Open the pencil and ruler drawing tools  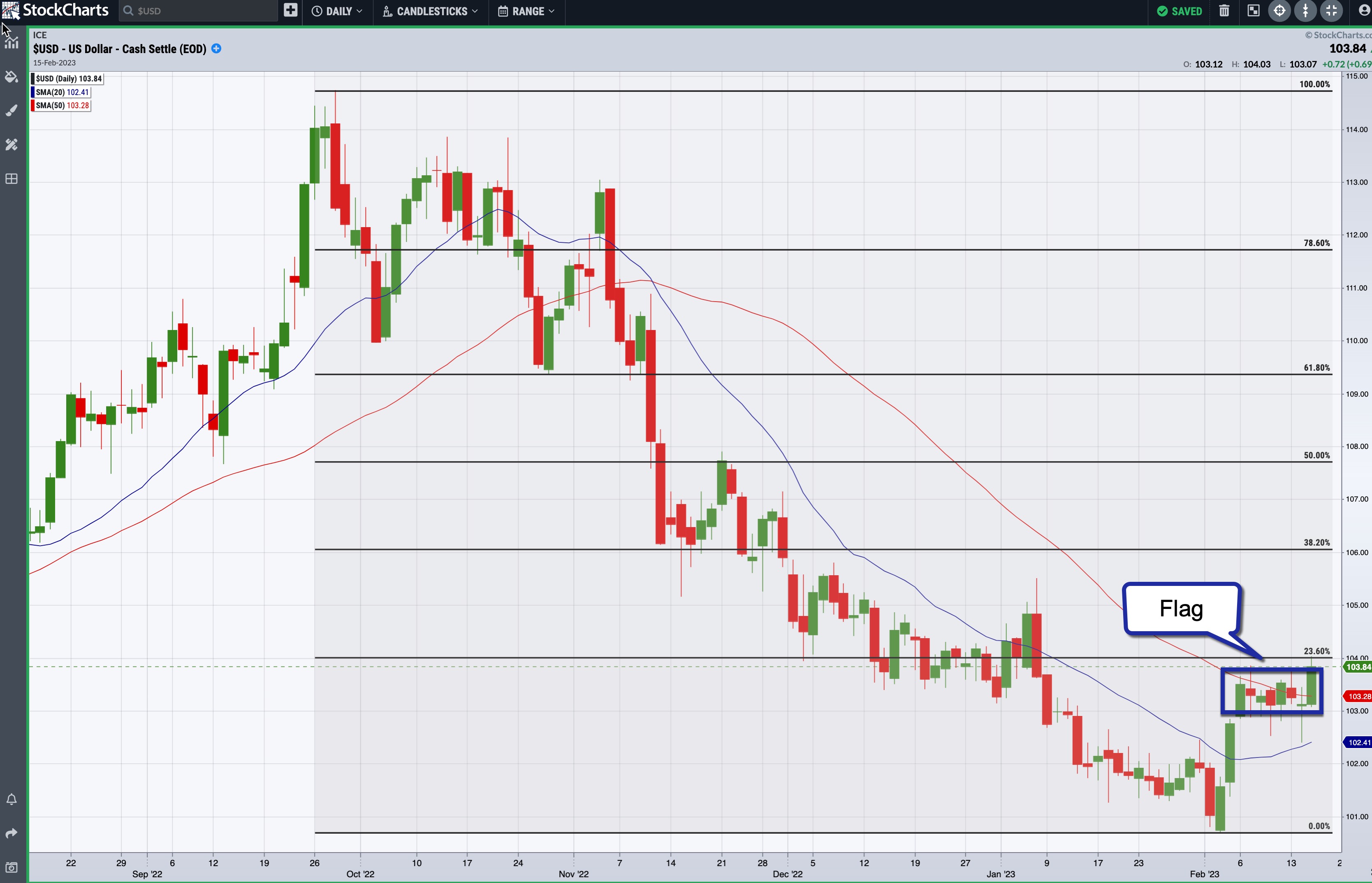(12, 144)
